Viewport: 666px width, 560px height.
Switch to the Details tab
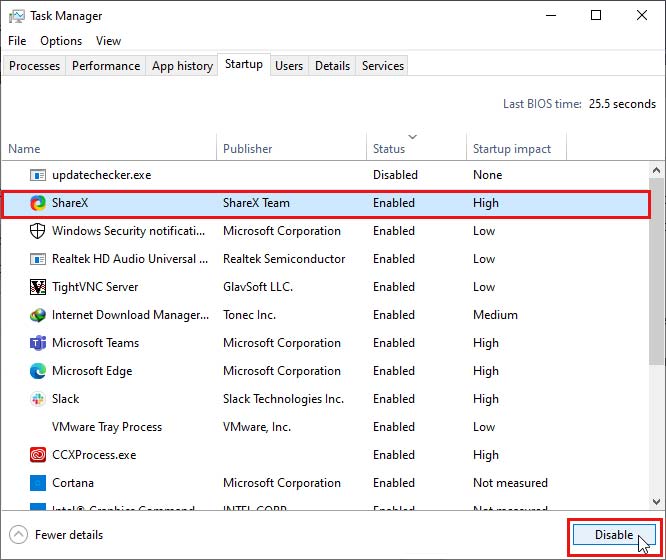[x=332, y=66]
